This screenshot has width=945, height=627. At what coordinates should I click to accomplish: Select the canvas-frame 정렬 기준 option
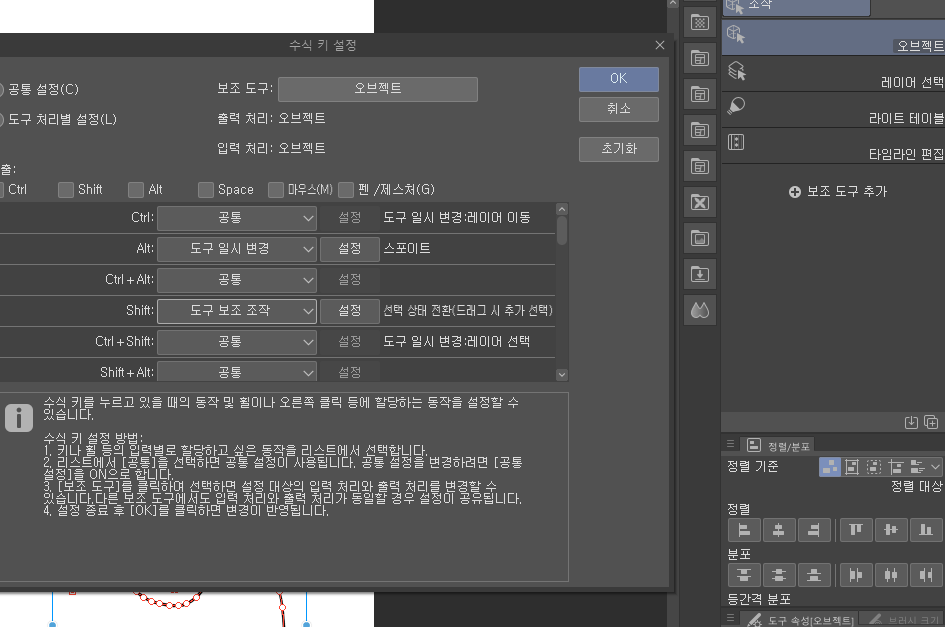(x=852, y=467)
